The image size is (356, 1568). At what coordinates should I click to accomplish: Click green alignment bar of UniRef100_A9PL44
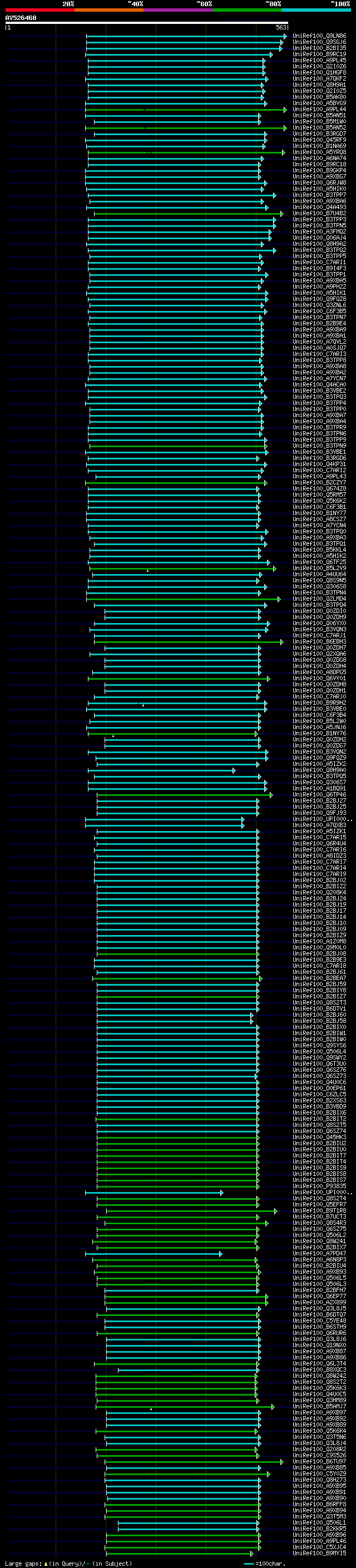(x=186, y=110)
